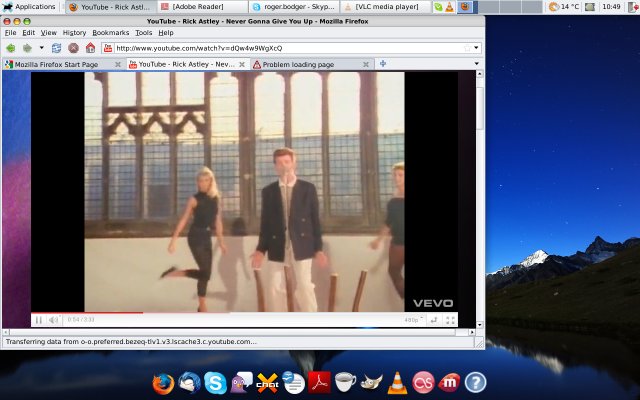Launch VLC from the dock
The width and height of the screenshot is (640, 400).
[x=397, y=383]
